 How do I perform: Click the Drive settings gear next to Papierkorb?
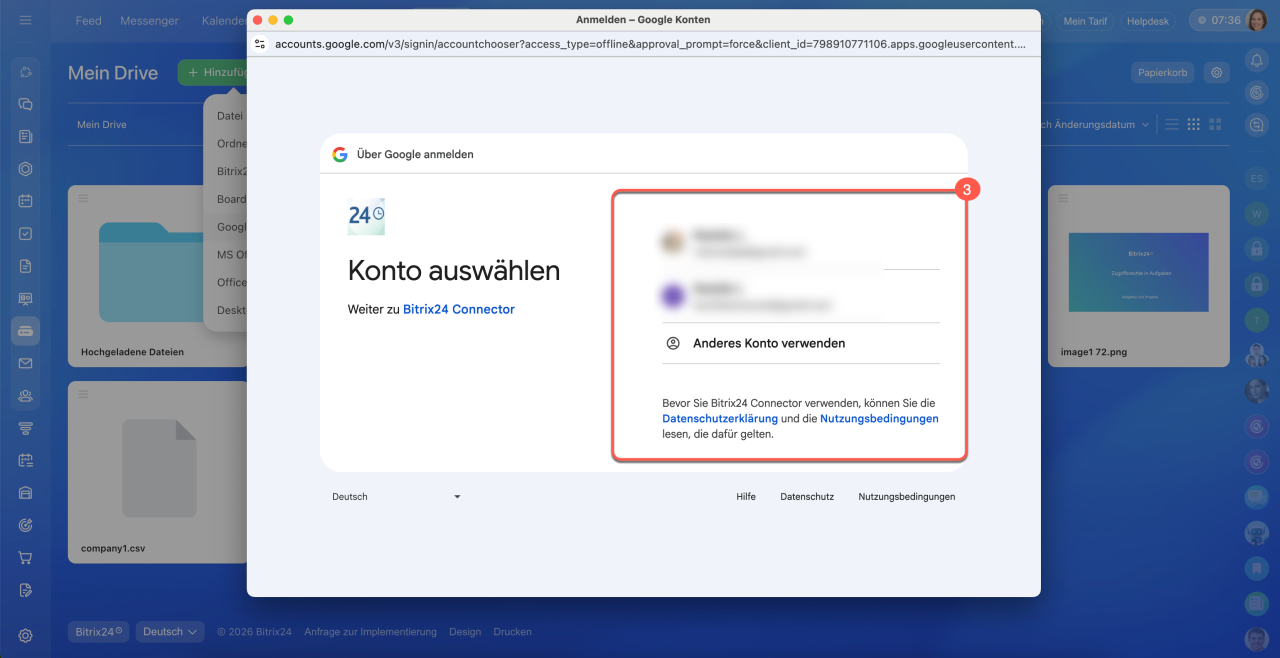point(1216,72)
